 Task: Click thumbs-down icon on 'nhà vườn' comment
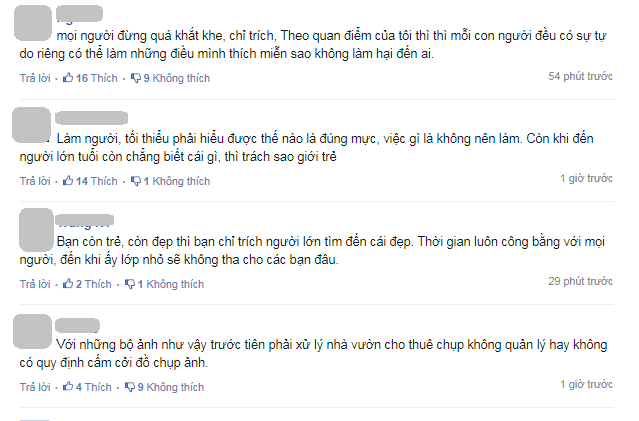130,387
